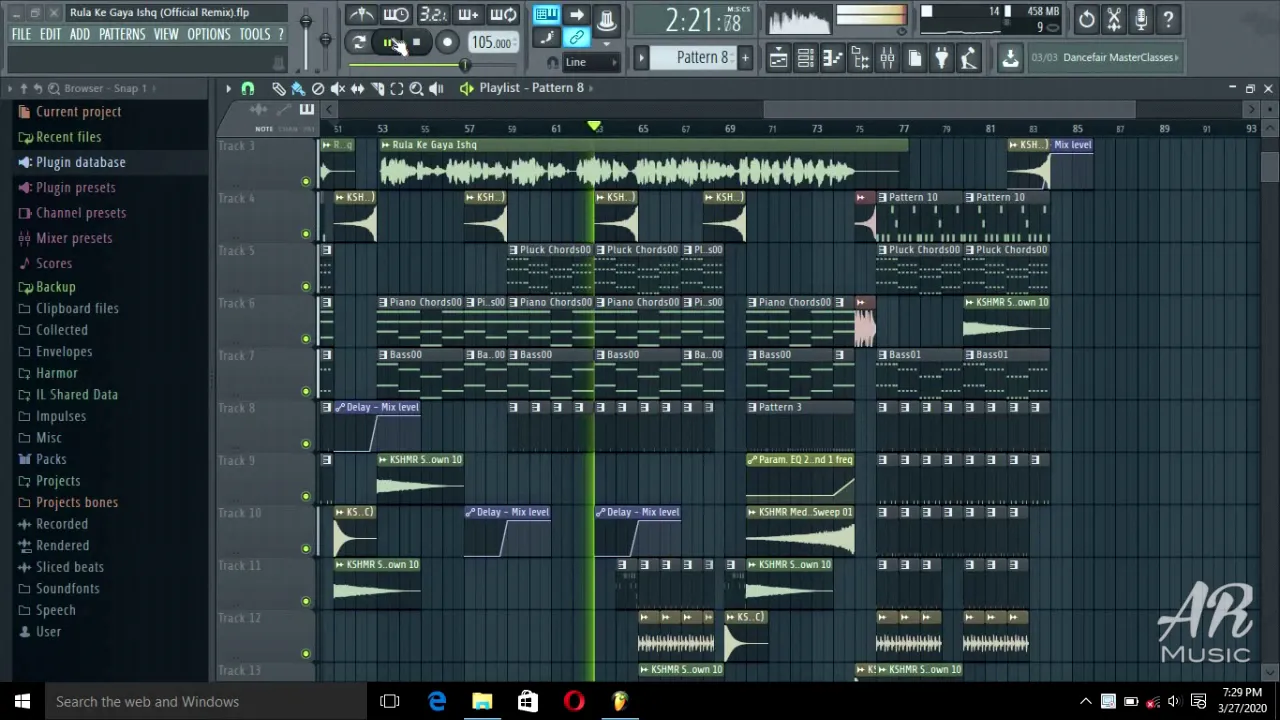Add new pattern with plus button
Viewport: 1280px width, 720px height.
(745, 58)
